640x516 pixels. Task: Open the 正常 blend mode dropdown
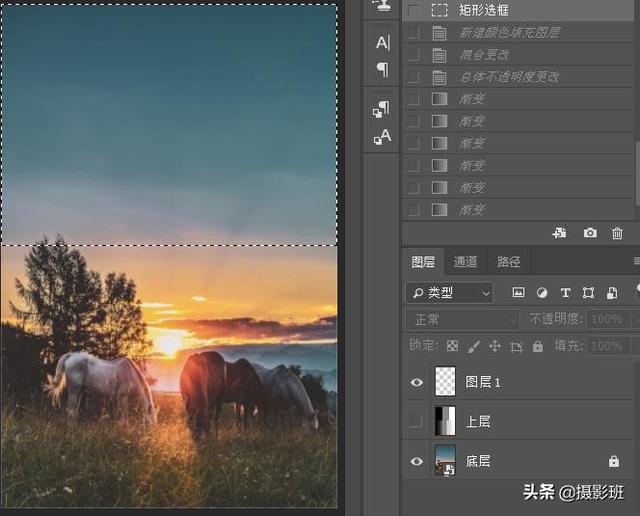click(461, 319)
